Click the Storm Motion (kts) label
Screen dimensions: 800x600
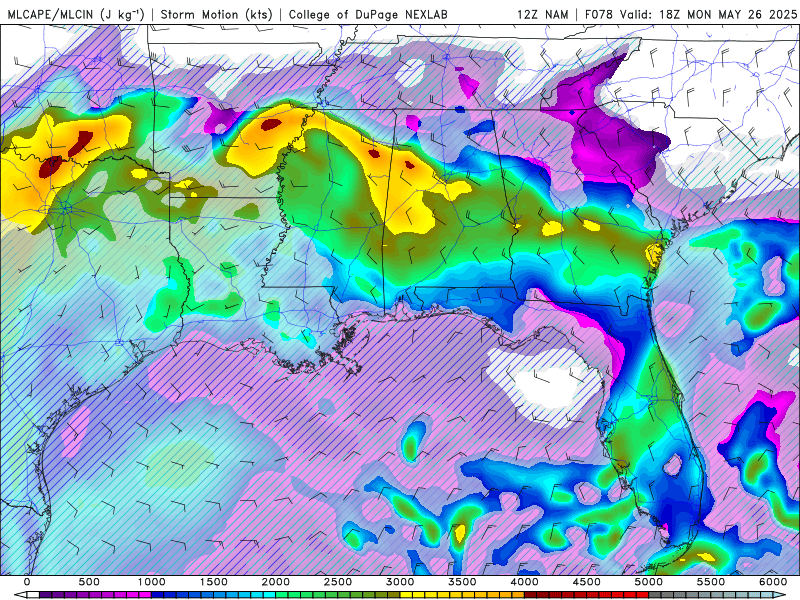coord(217,14)
